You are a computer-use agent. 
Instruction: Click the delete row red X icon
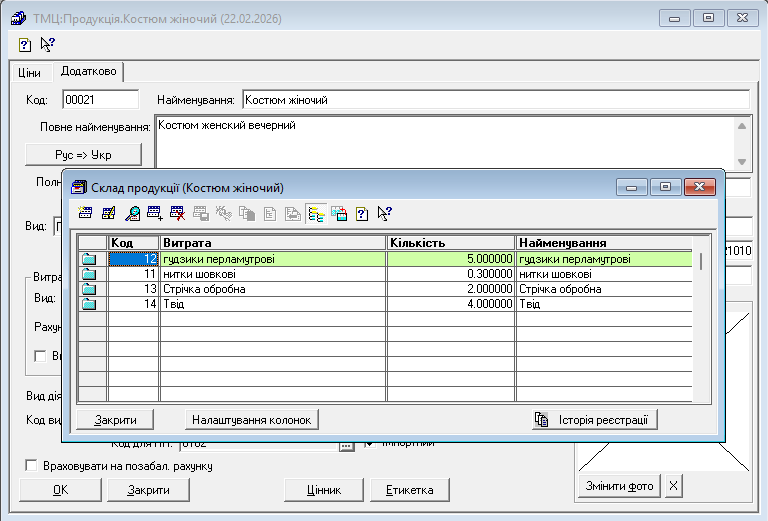pyautogui.click(x=178, y=213)
